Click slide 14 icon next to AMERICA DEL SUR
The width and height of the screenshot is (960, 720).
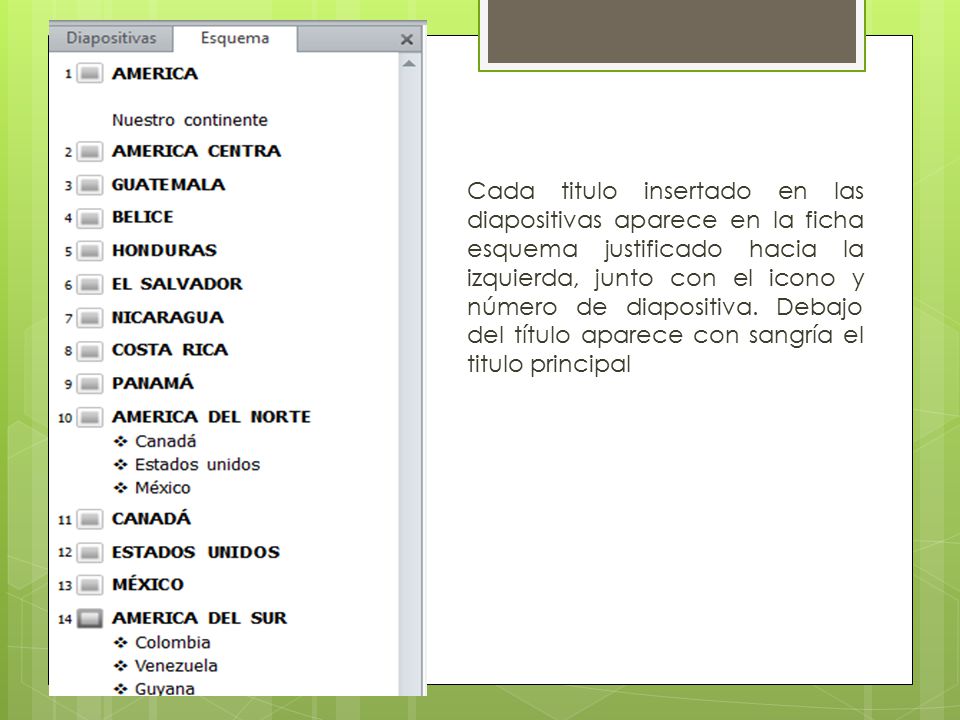(90, 618)
